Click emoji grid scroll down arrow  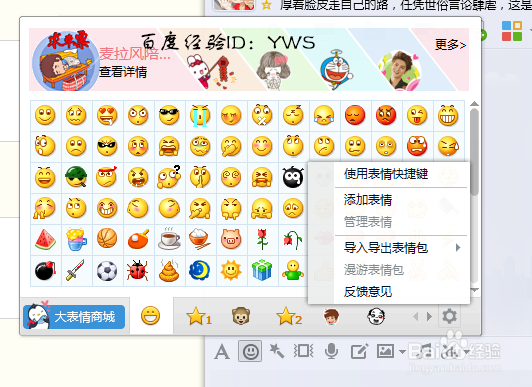click(x=475, y=290)
